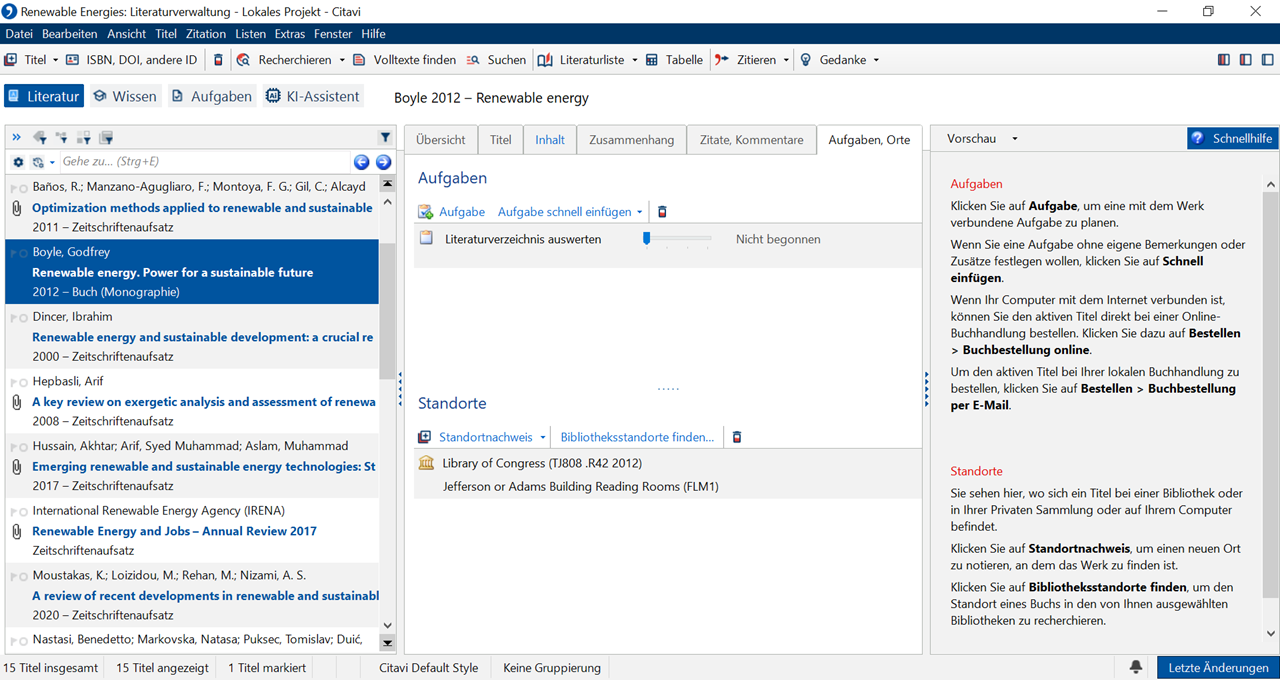Toggle flag marker on Hussain, Akhtar entry
The height and width of the screenshot is (680, 1280).
click(13, 447)
